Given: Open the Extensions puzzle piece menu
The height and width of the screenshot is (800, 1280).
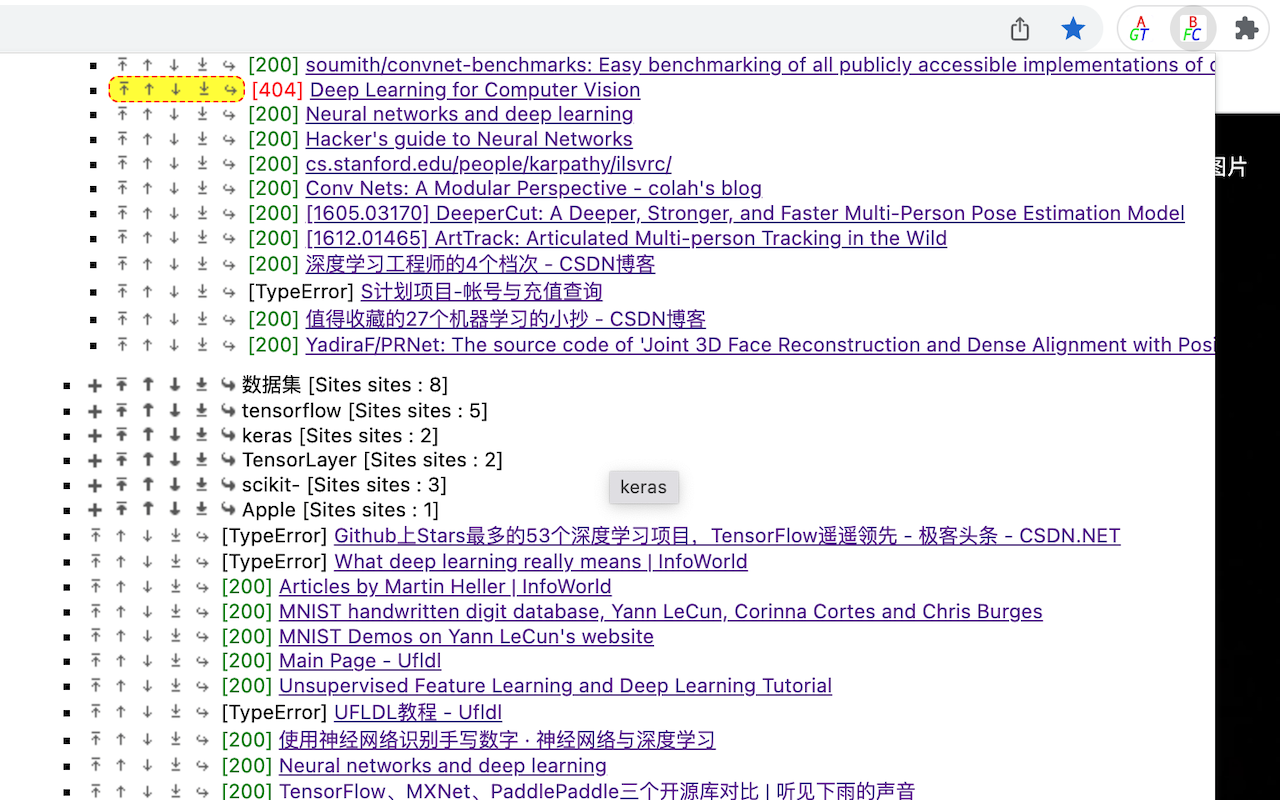Looking at the screenshot, I should (1246, 29).
